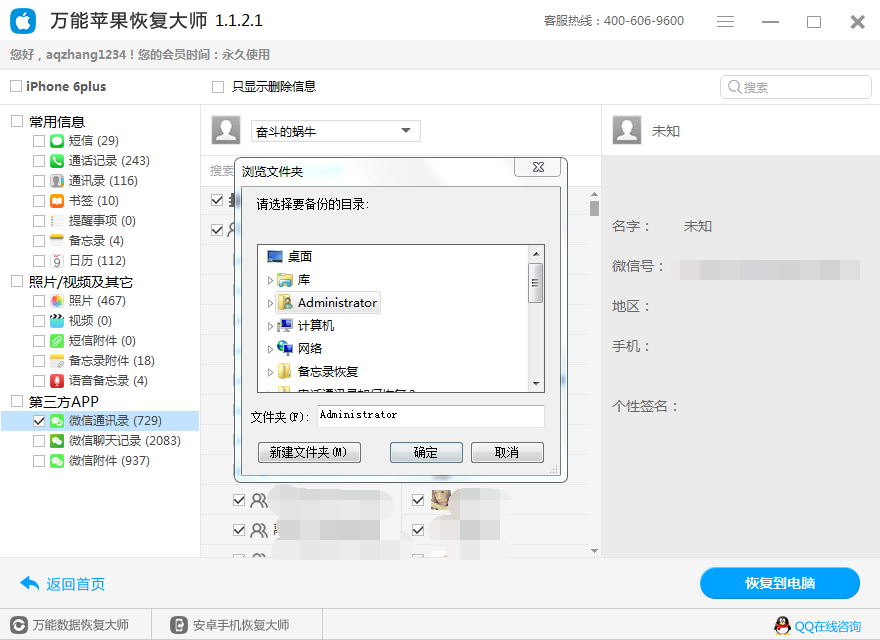Click the notes attachment 备忘录附件 icon

(x=57, y=361)
